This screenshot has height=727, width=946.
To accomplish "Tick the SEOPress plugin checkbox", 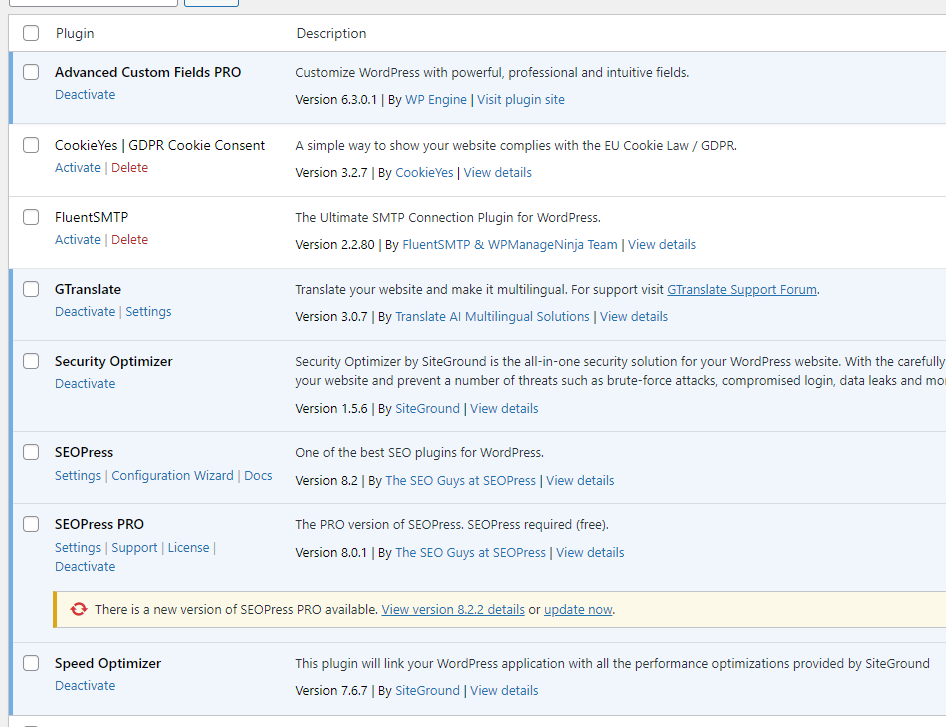I will (x=31, y=452).
